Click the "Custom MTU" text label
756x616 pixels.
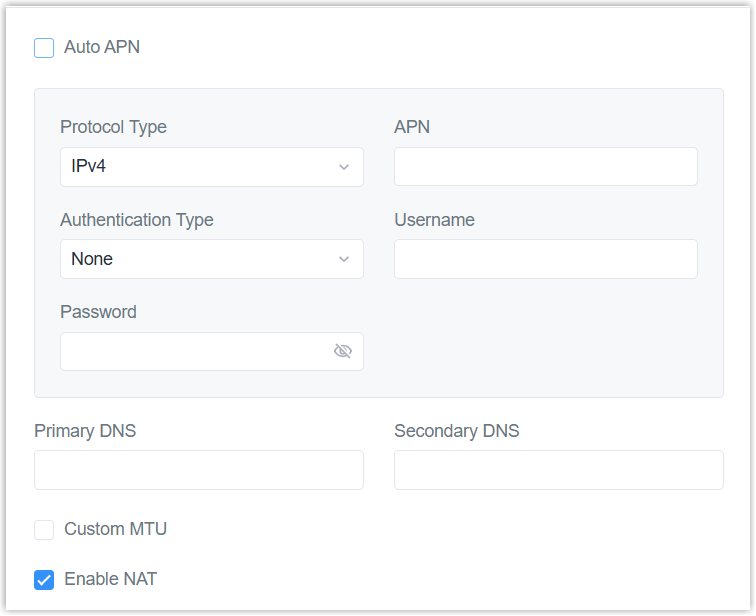pyautogui.click(x=115, y=529)
